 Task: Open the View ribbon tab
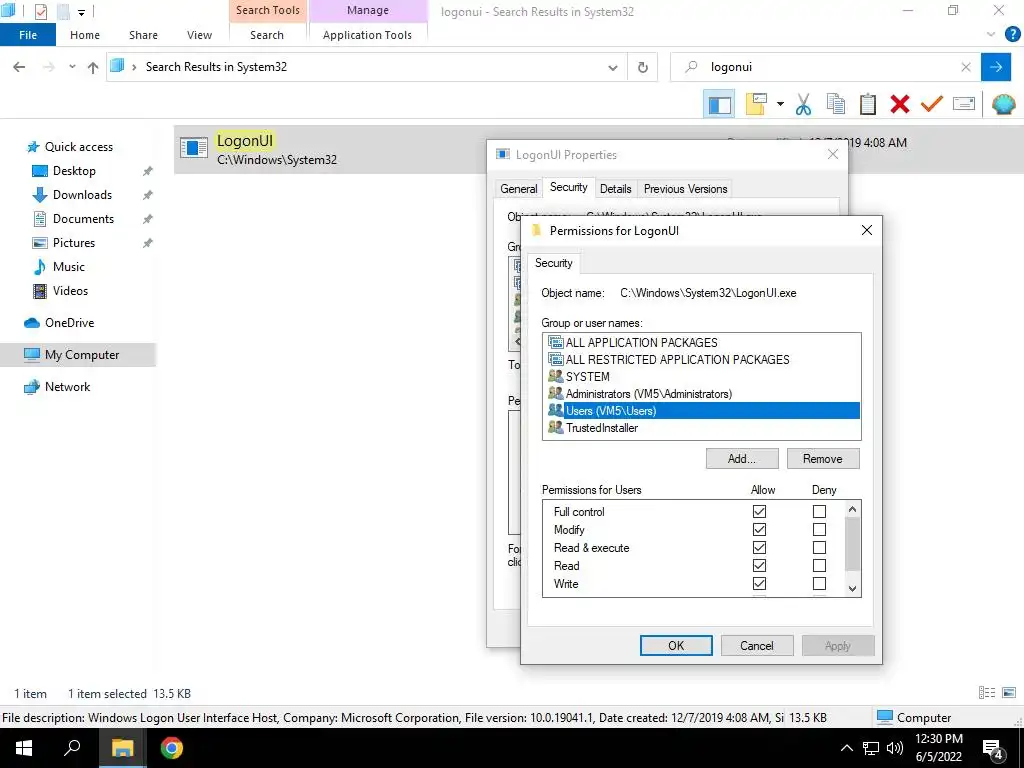pyautogui.click(x=199, y=35)
